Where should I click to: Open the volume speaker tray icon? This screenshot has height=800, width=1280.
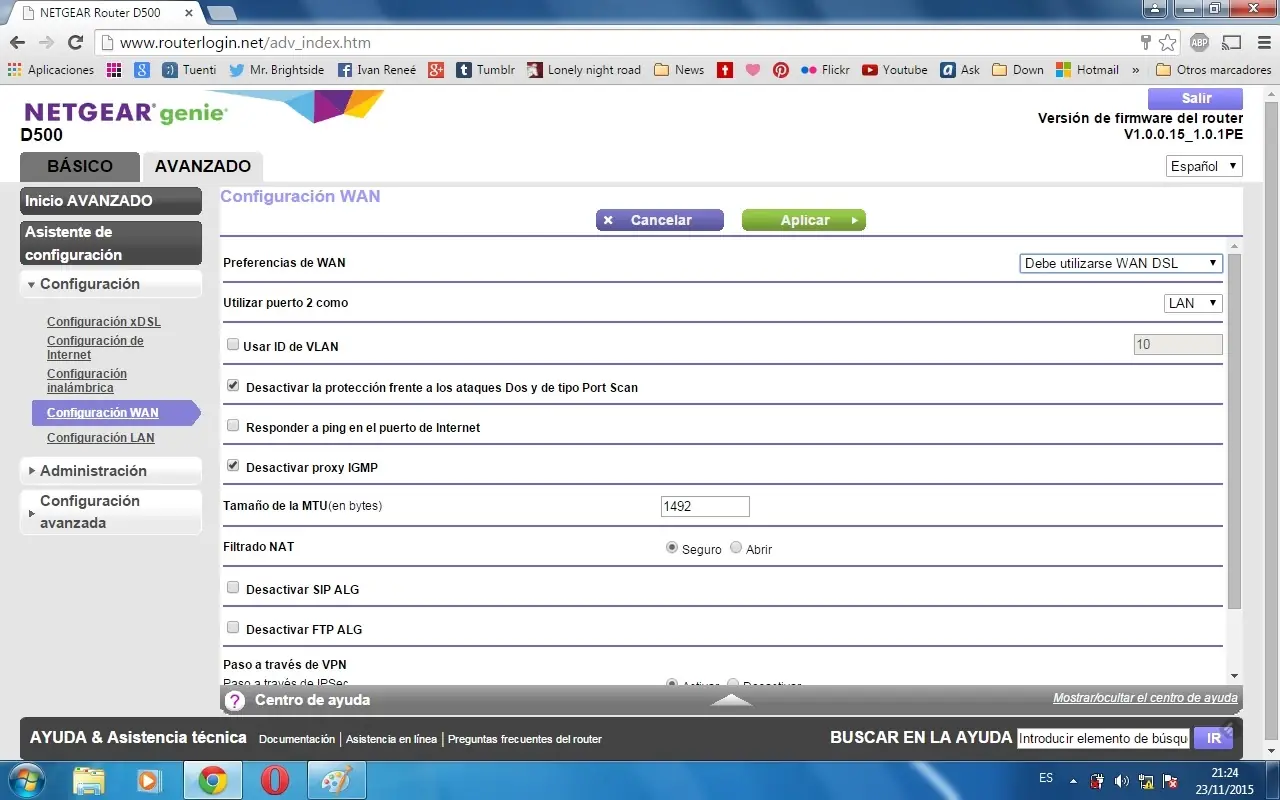tap(1122, 781)
